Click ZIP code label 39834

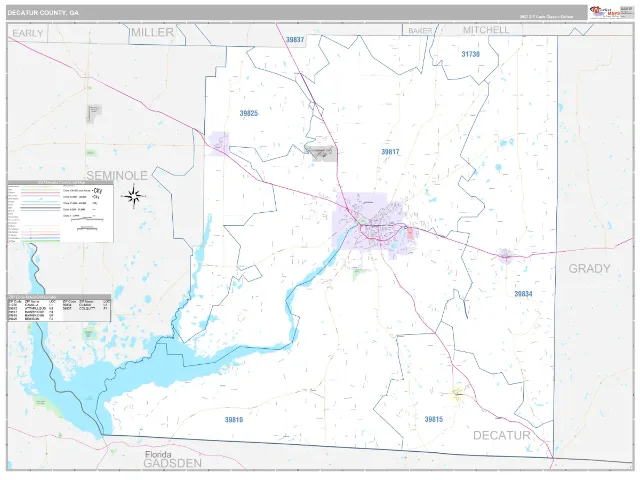pos(523,294)
